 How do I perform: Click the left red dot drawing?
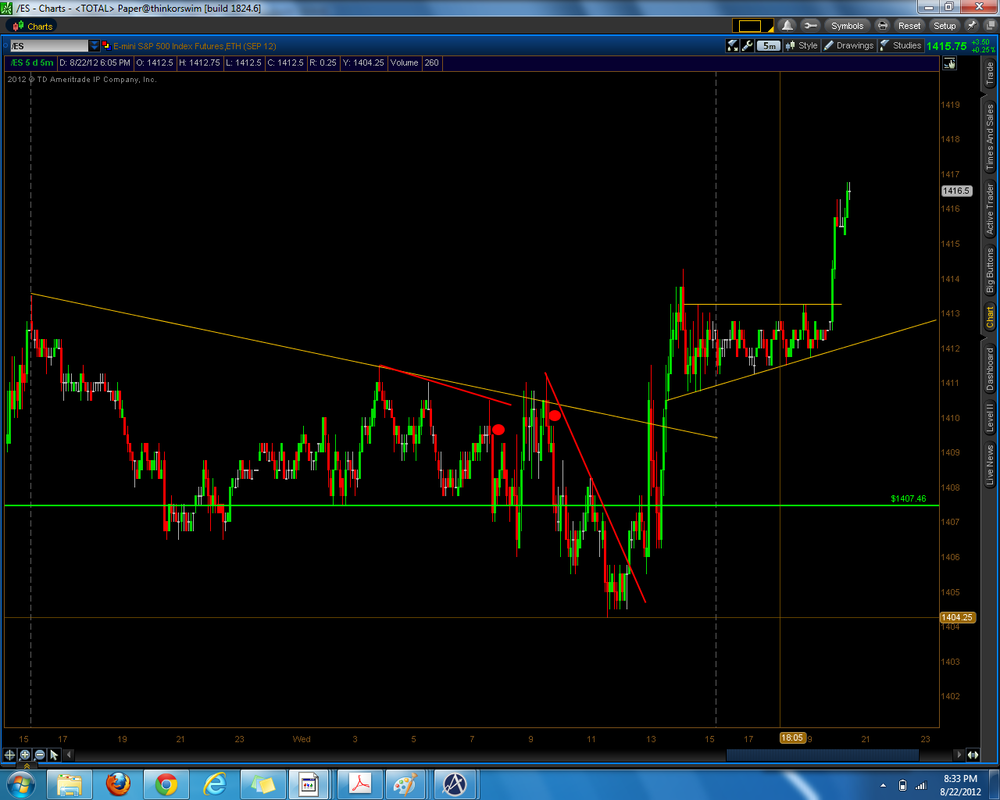click(498, 429)
